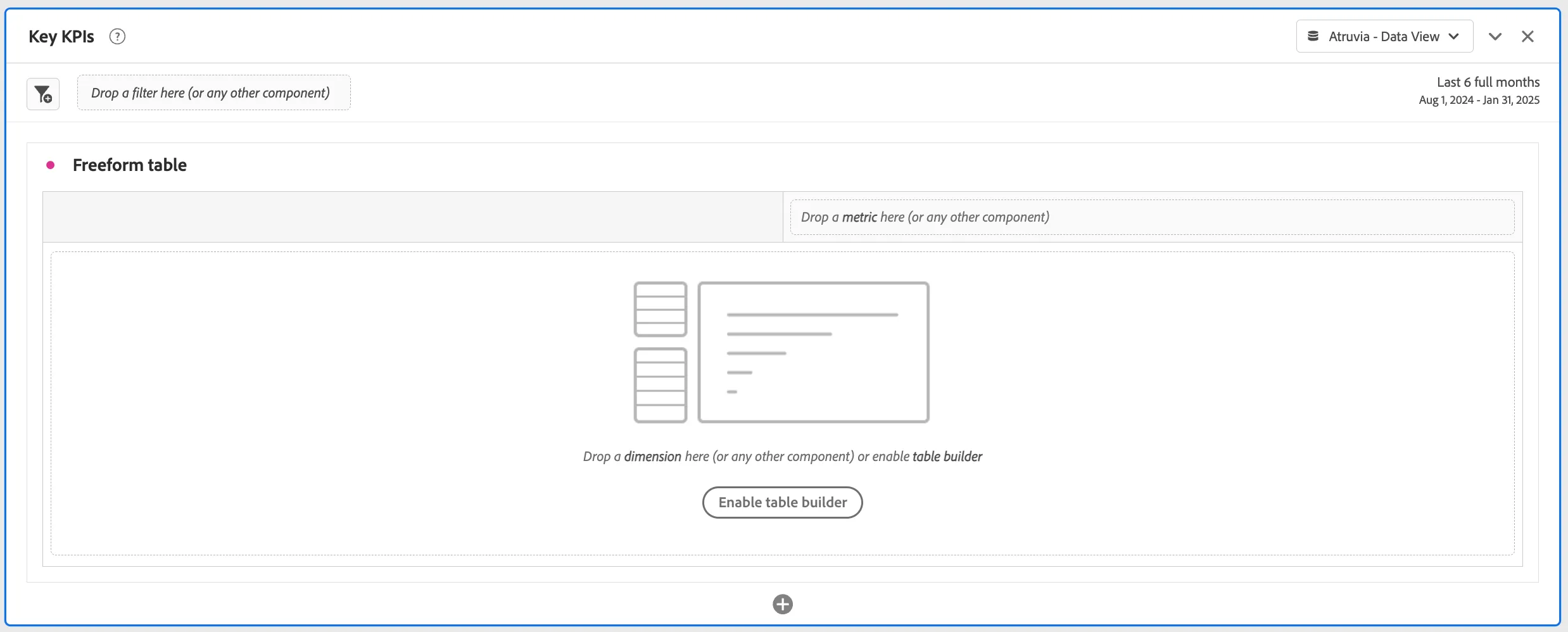This screenshot has width=1568, height=632.
Task: Open the add filter icon button
Action: point(43,94)
